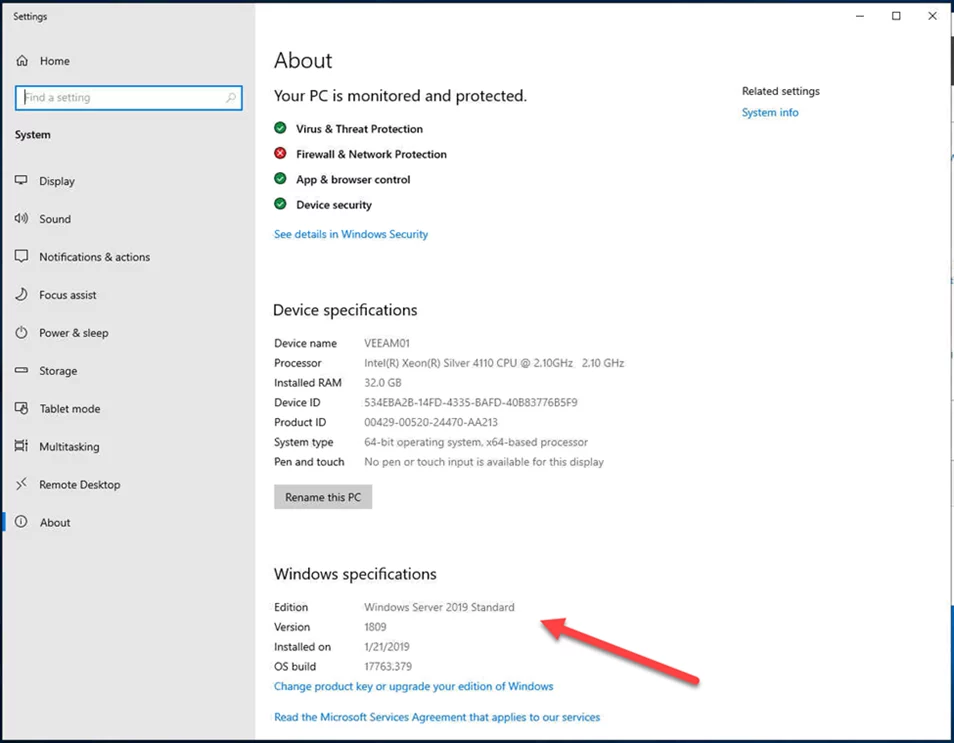954x743 pixels.
Task: Click the System info link
Action: click(770, 113)
